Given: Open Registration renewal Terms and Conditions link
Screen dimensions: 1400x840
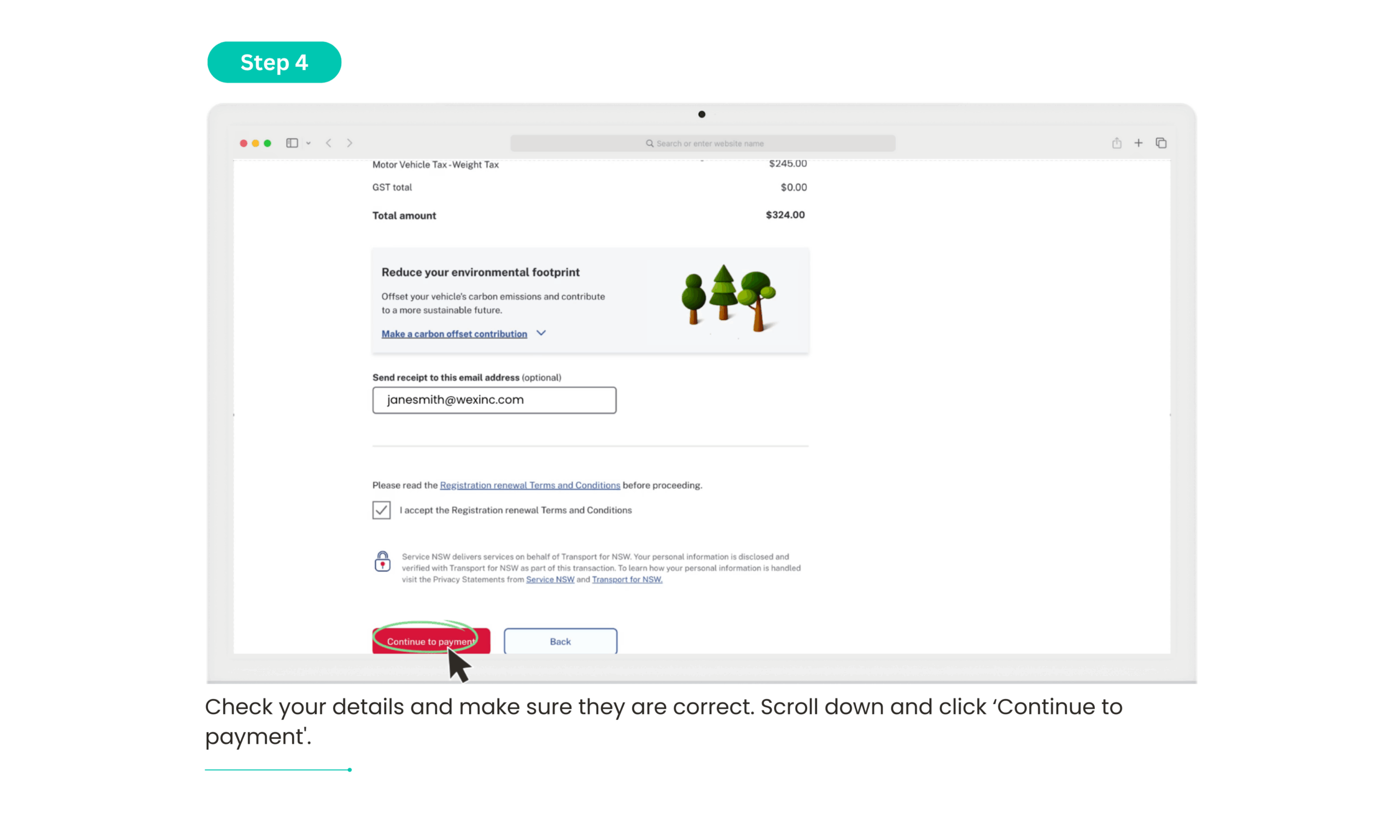Looking at the screenshot, I should pyautogui.click(x=530, y=485).
